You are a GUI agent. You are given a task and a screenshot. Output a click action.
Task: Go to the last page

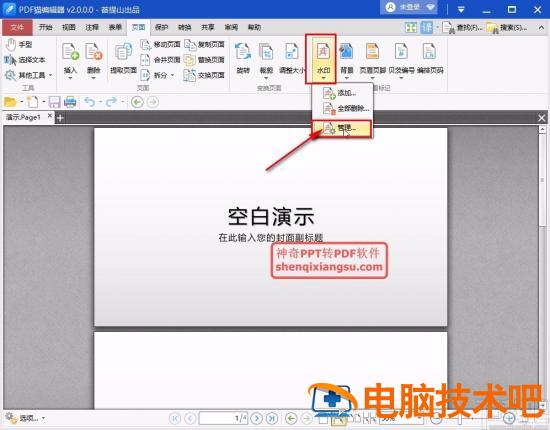point(271,418)
